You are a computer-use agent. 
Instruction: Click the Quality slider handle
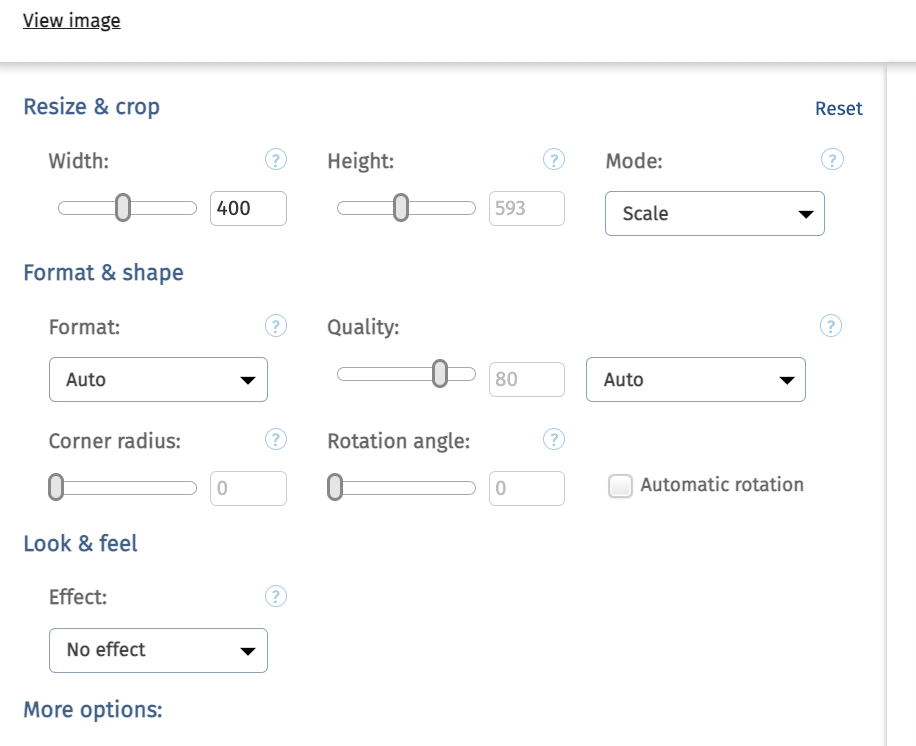439,374
